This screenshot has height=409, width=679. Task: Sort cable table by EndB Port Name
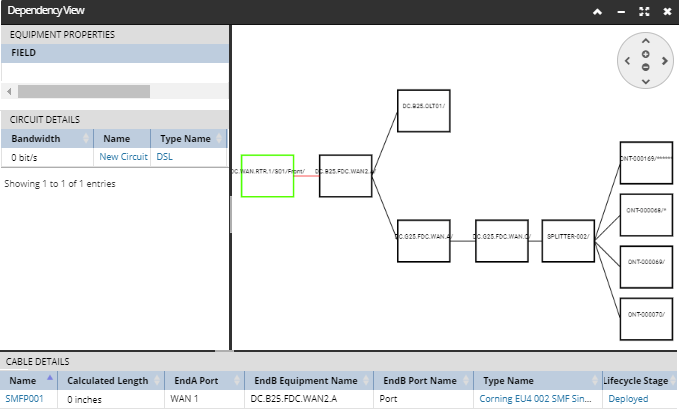pyautogui.click(x=423, y=380)
